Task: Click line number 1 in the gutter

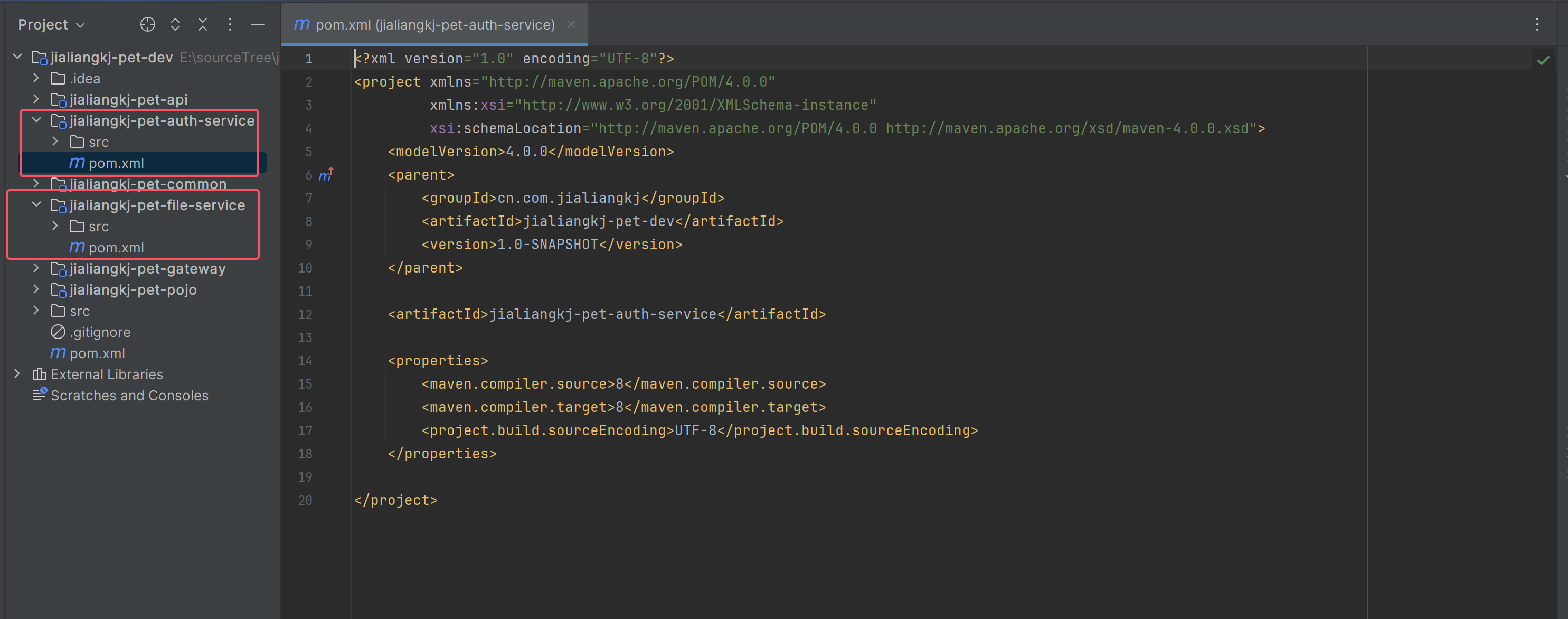Action: coord(309,59)
